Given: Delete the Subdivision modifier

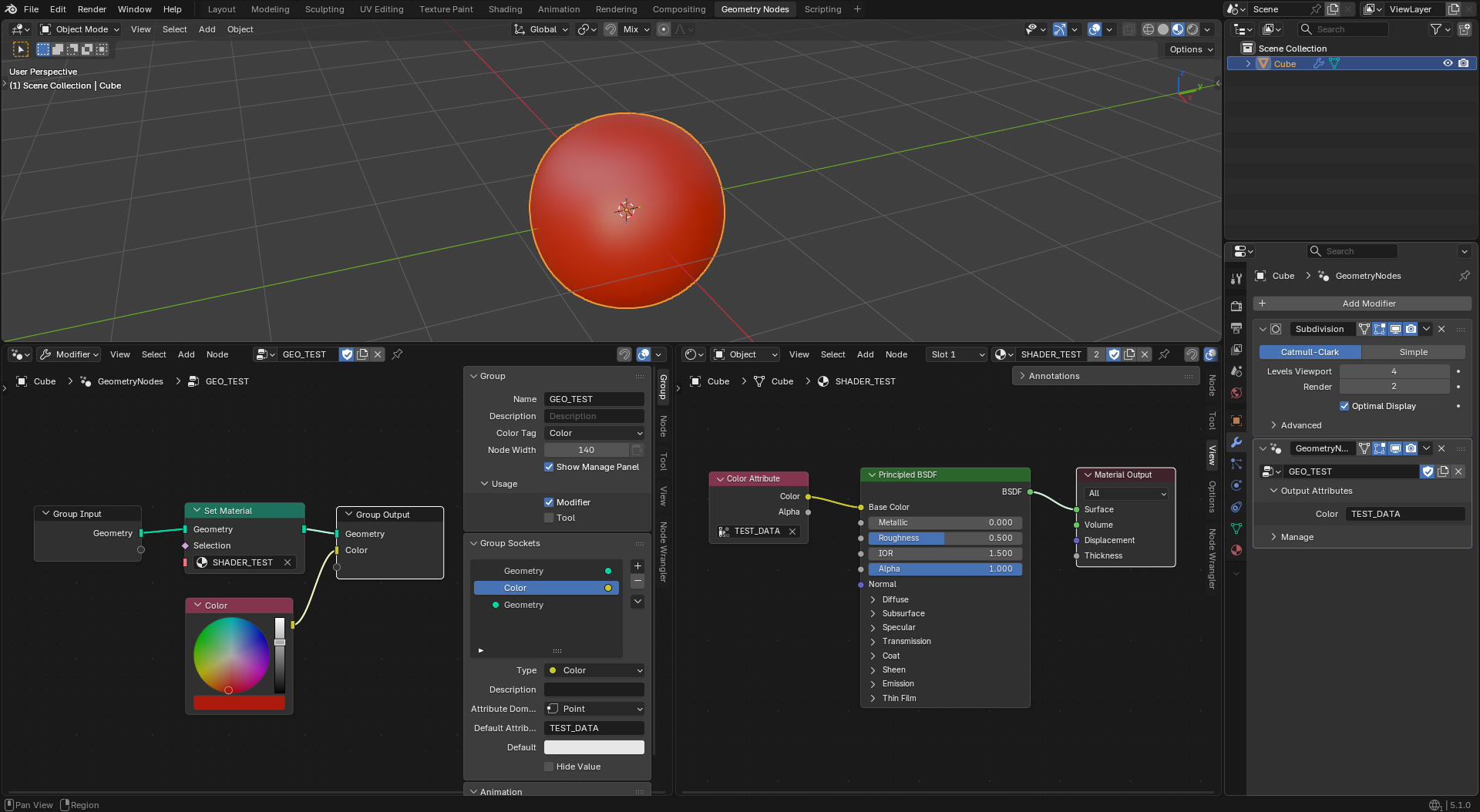Looking at the screenshot, I should (1441, 329).
